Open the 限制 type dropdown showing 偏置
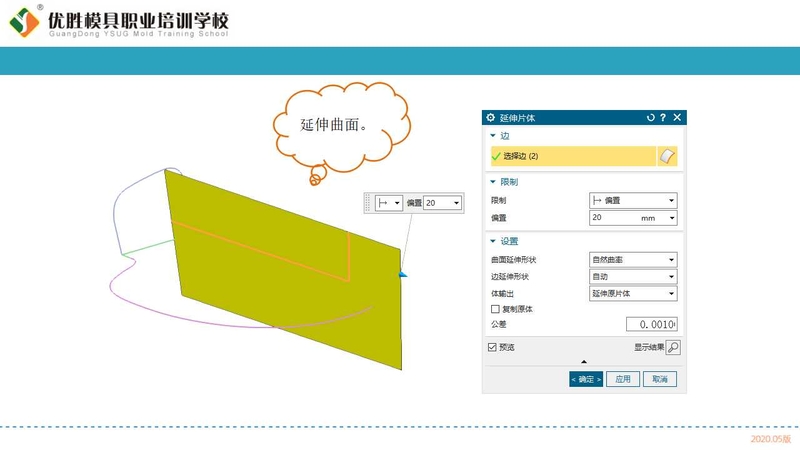The width and height of the screenshot is (800, 450). (x=633, y=201)
